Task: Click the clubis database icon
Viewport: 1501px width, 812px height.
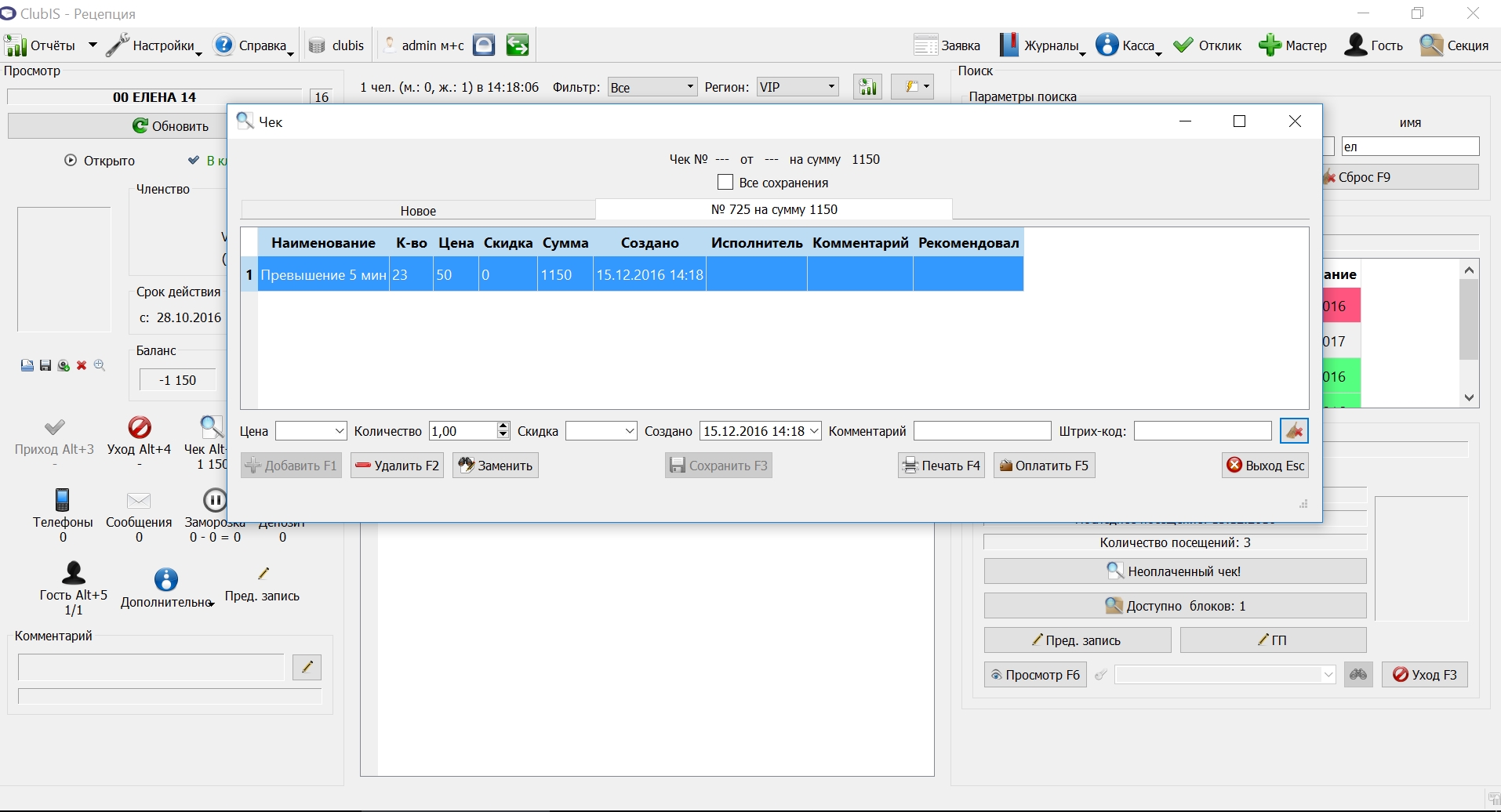Action: tap(317, 45)
